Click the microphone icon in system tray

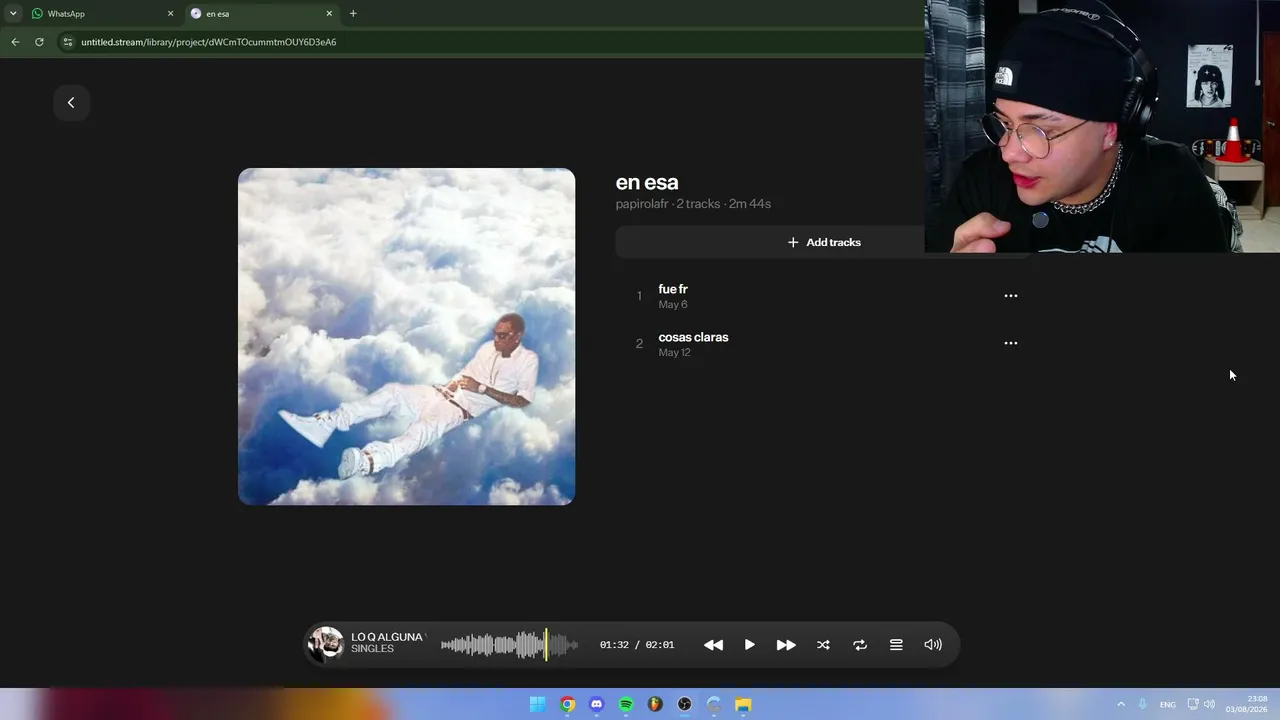point(1142,704)
